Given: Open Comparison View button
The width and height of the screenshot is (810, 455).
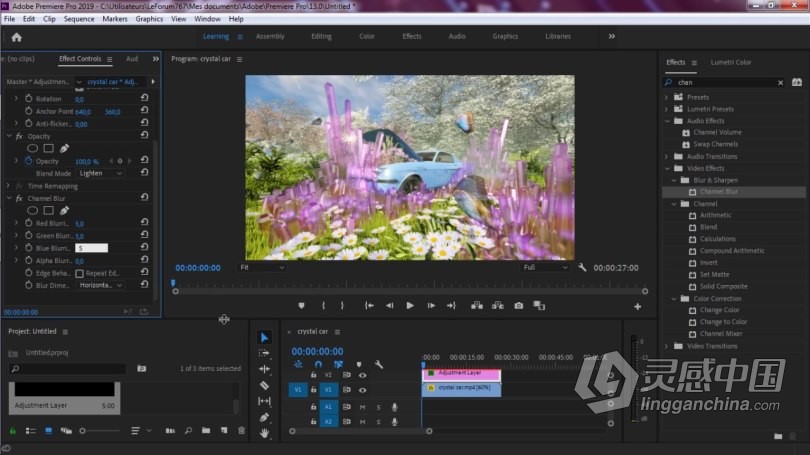Looking at the screenshot, I should coord(539,306).
